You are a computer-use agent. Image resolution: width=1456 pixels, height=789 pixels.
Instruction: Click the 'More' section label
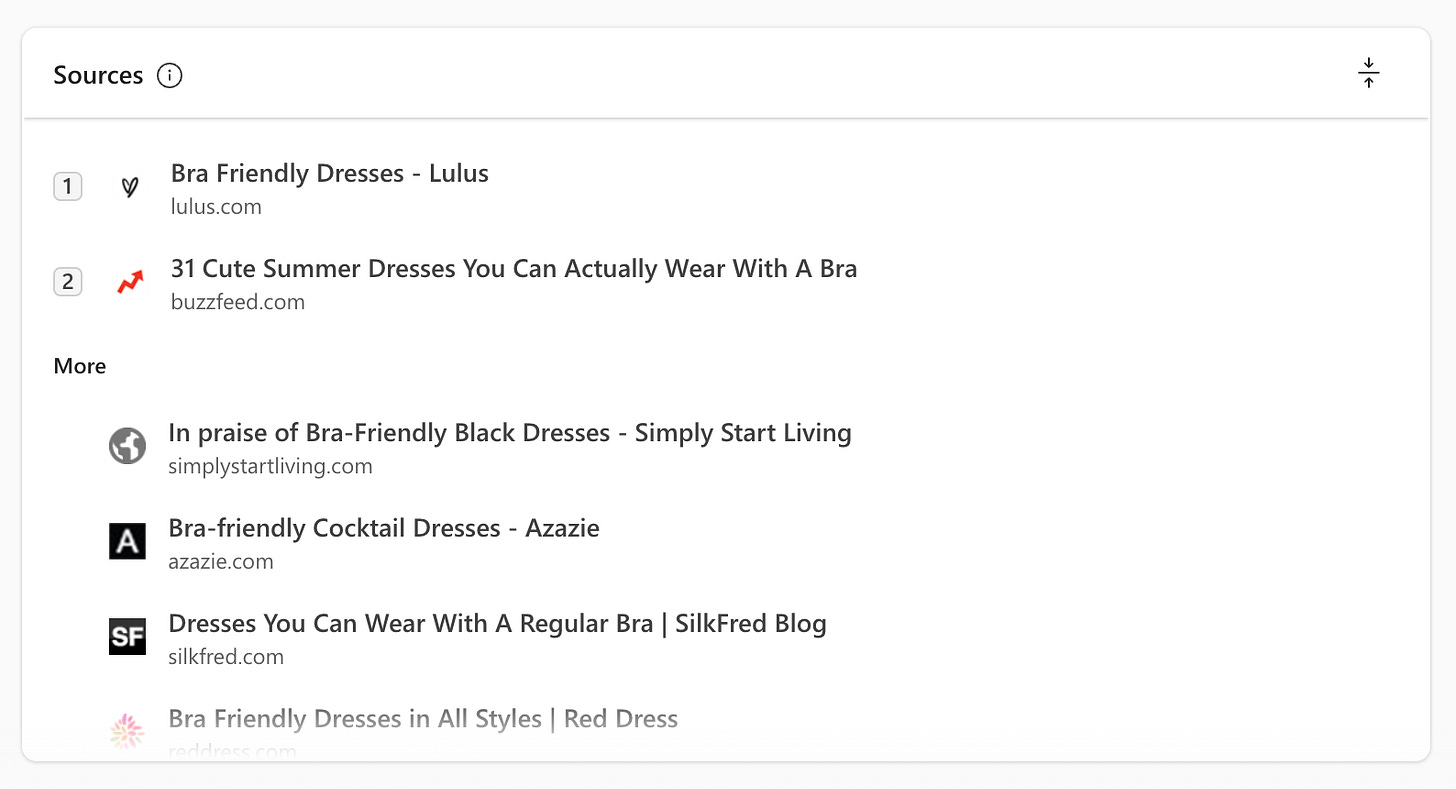click(80, 366)
